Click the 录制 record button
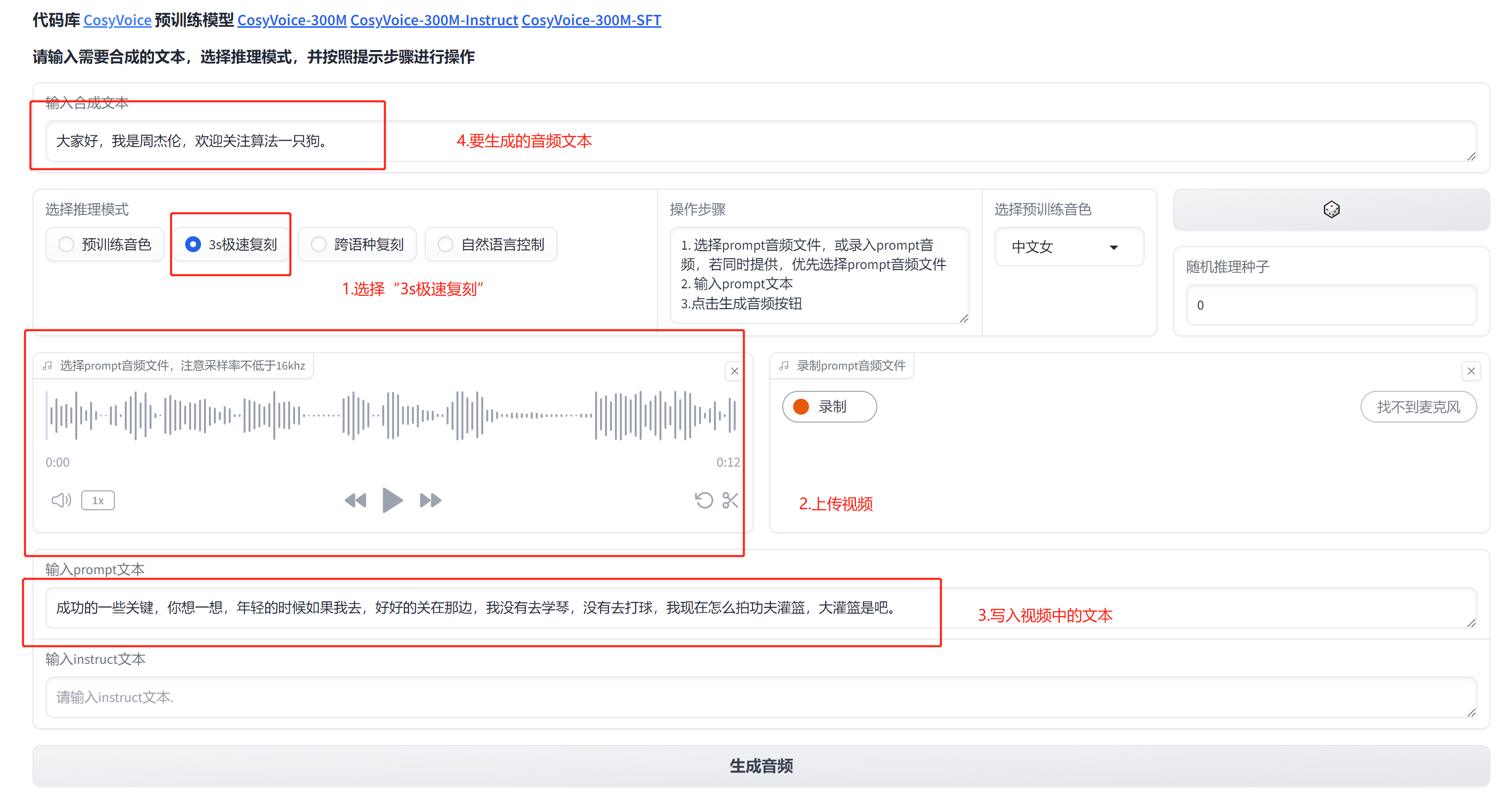Viewport: 1512px width, 802px height. (x=829, y=407)
